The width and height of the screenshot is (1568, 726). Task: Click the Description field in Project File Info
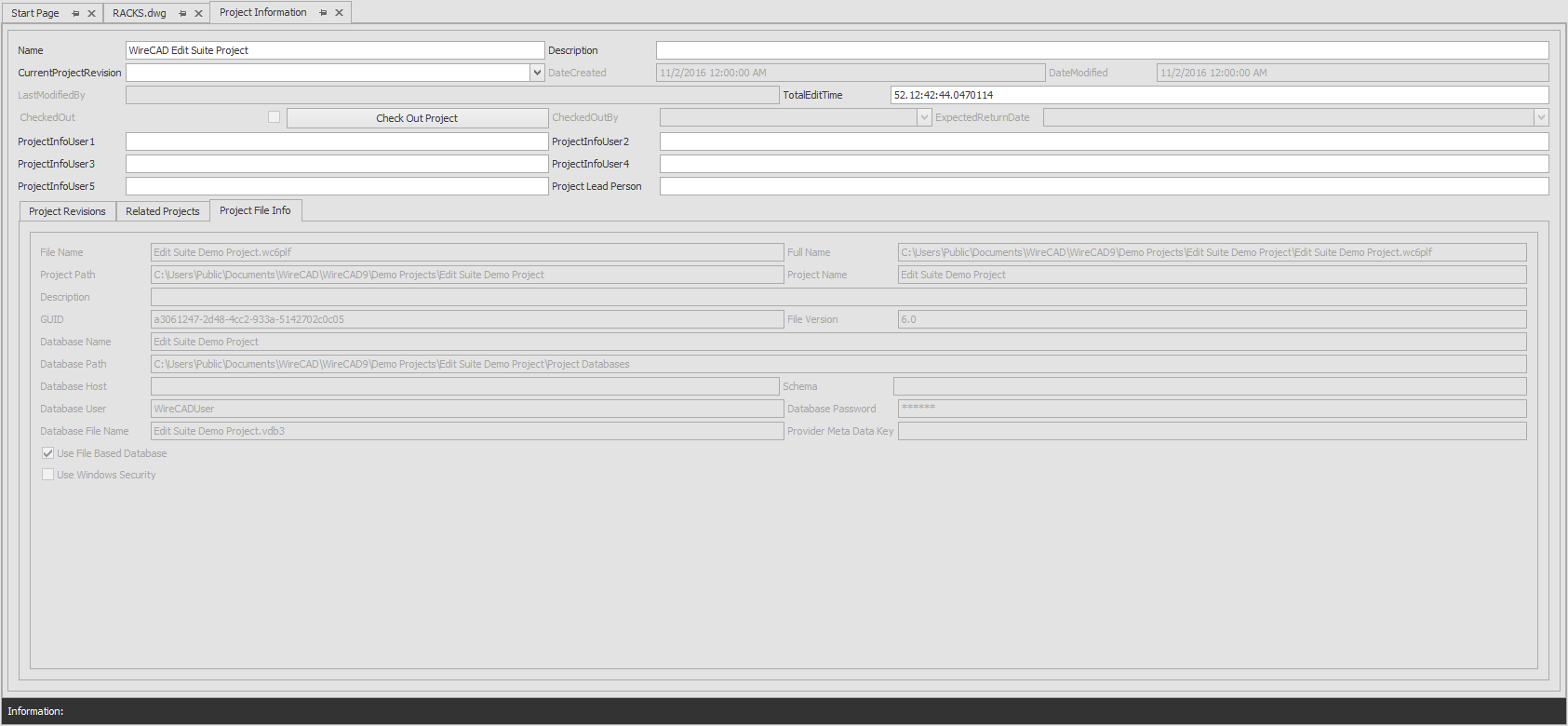click(x=838, y=297)
